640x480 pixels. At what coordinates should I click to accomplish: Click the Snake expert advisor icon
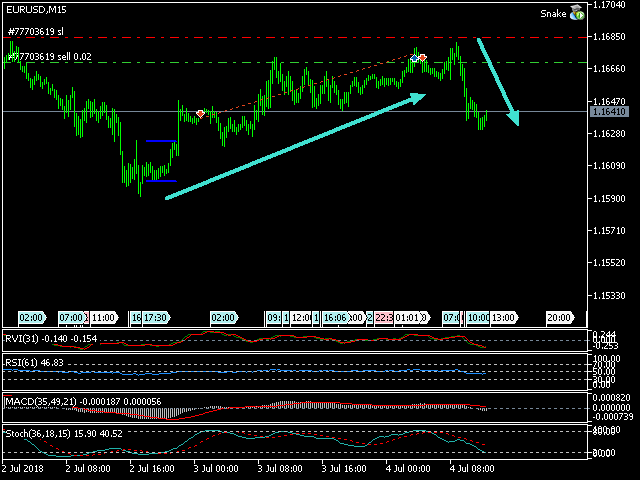click(577, 13)
